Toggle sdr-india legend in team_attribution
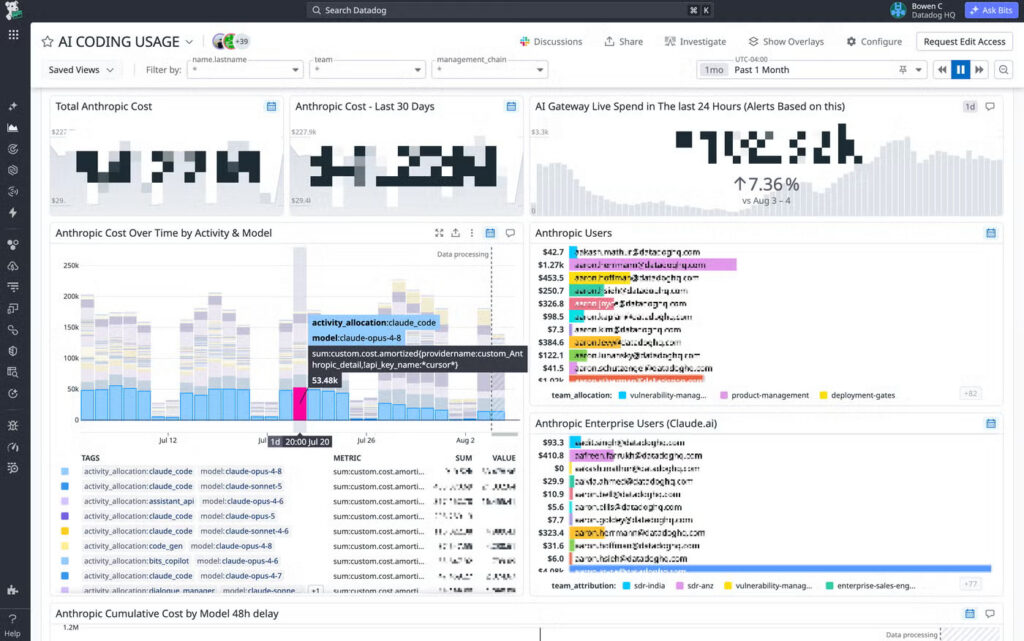 [x=644, y=586]
